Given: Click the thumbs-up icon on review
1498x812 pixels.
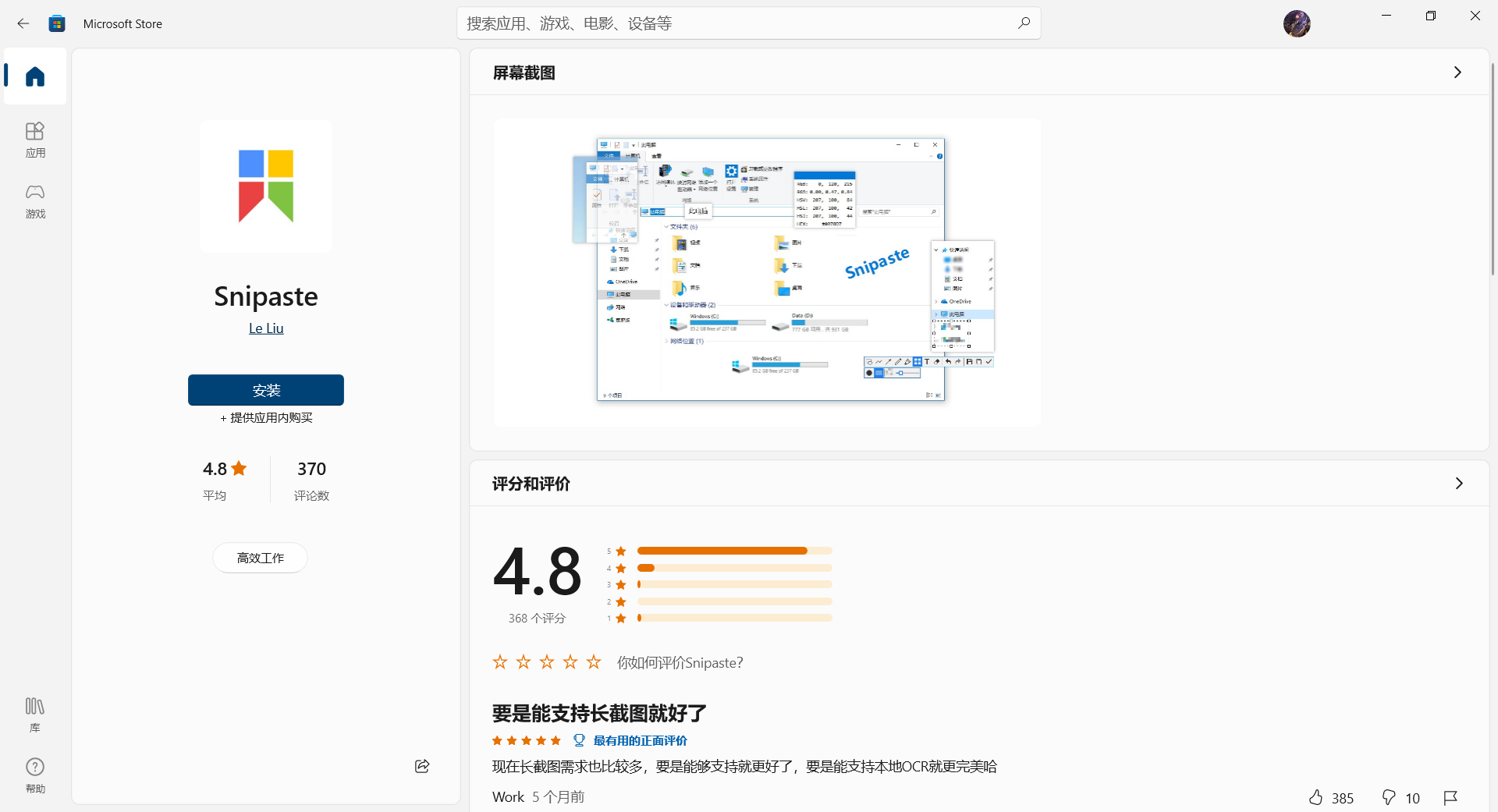Looking at the screenshot, I should pos(1316,797).
